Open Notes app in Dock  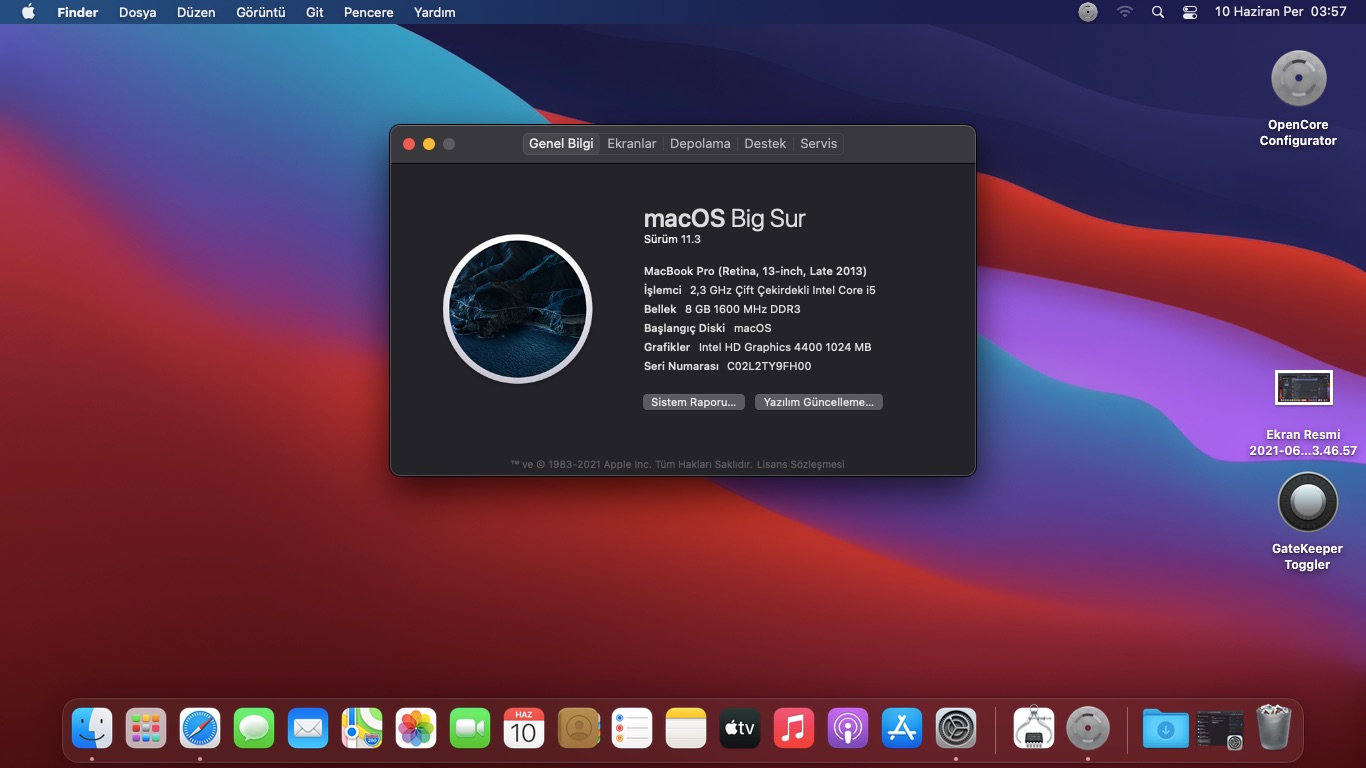click(x=686, y=728)
